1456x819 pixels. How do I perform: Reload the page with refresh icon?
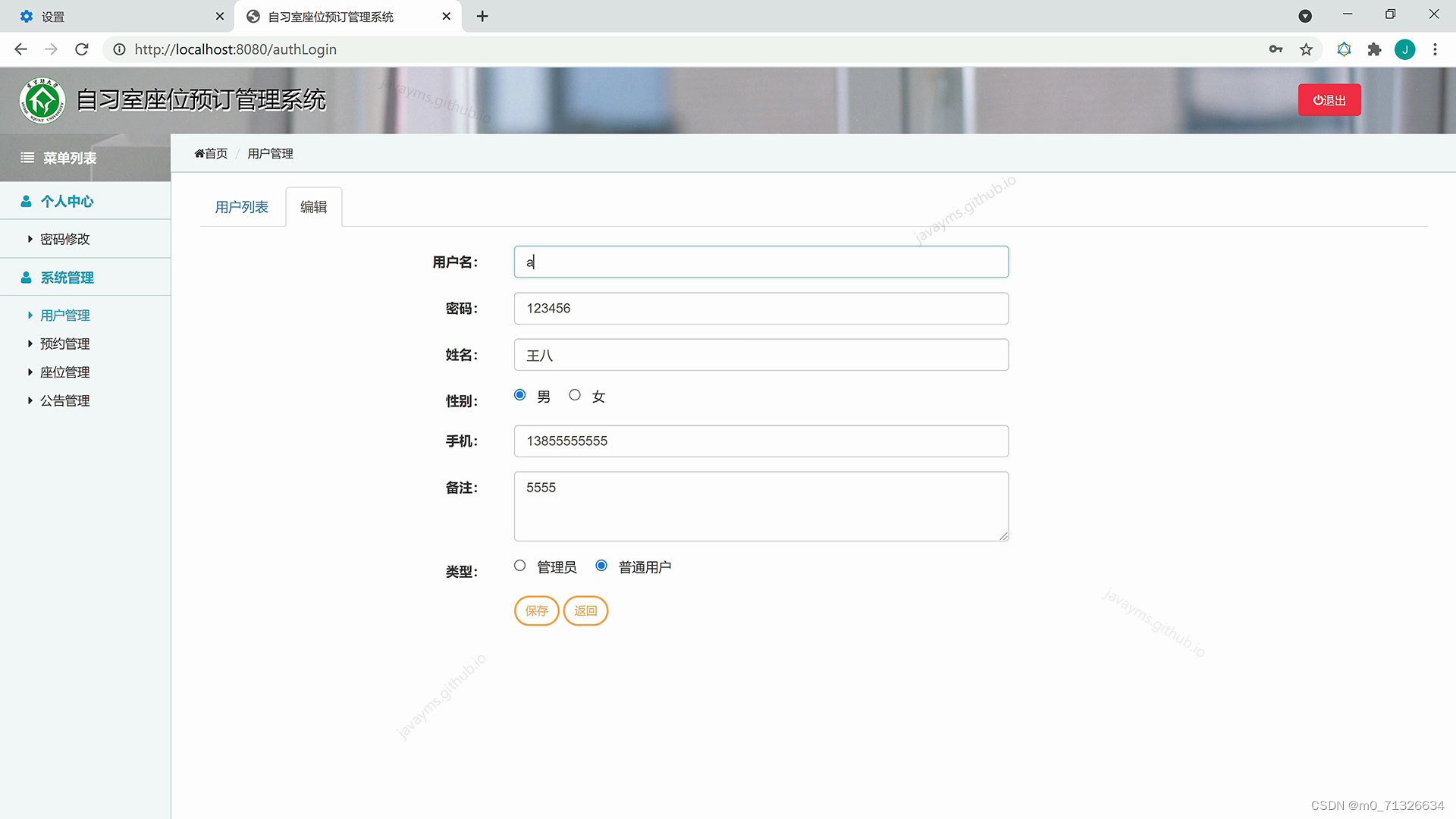point(82,49)
